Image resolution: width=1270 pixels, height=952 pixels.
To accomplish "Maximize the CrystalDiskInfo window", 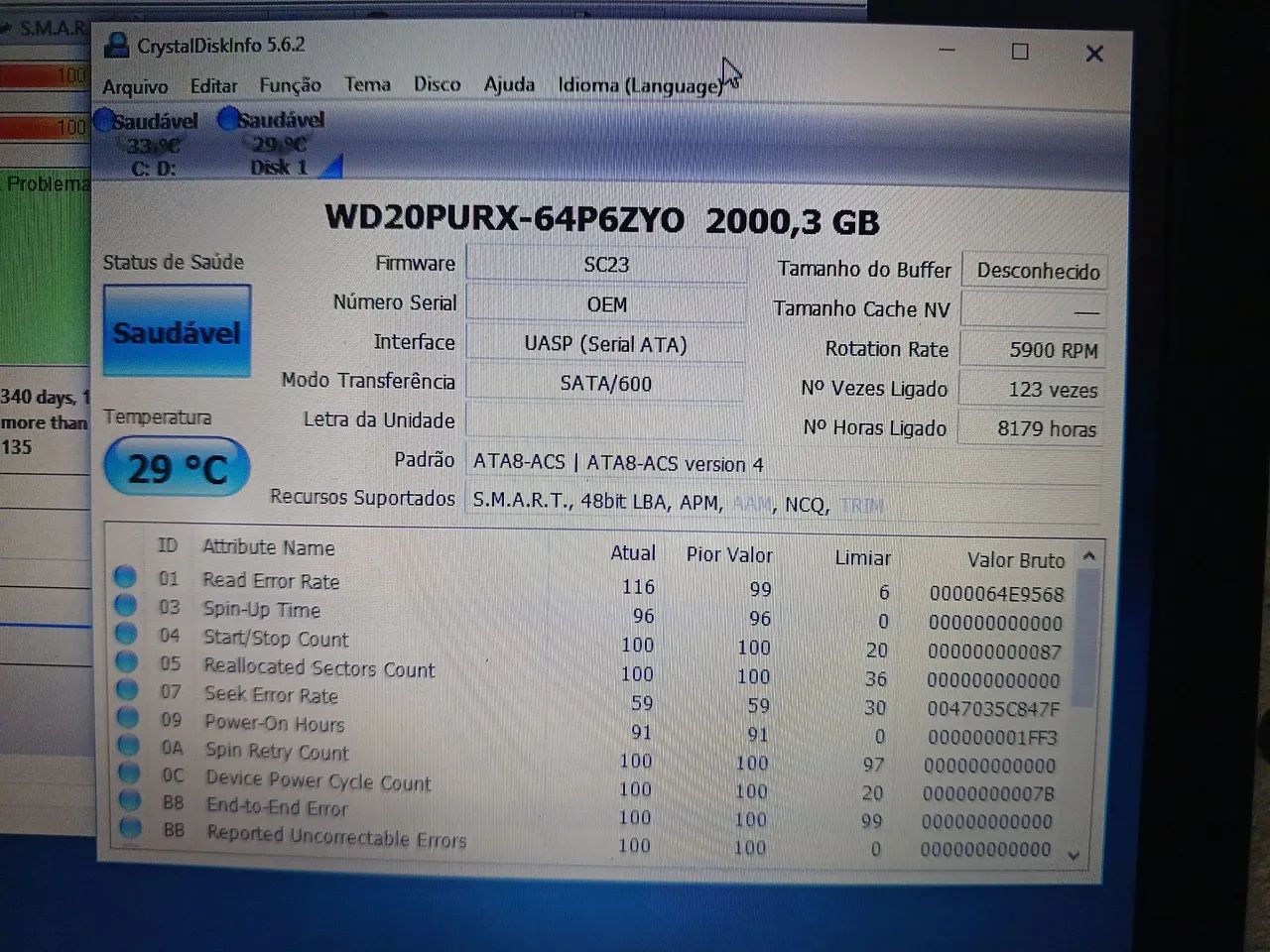I will (1020, 52).
